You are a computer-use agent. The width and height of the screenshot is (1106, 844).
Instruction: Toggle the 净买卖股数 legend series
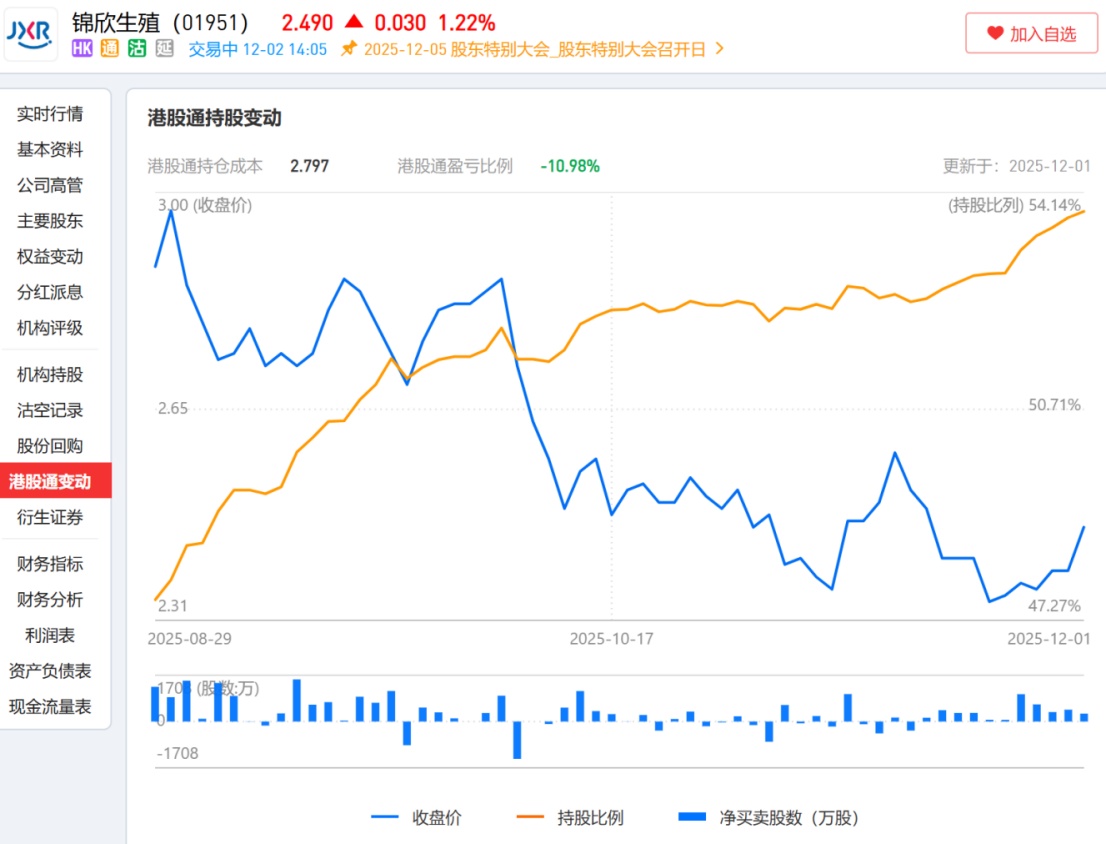click(x=769, y=817)
